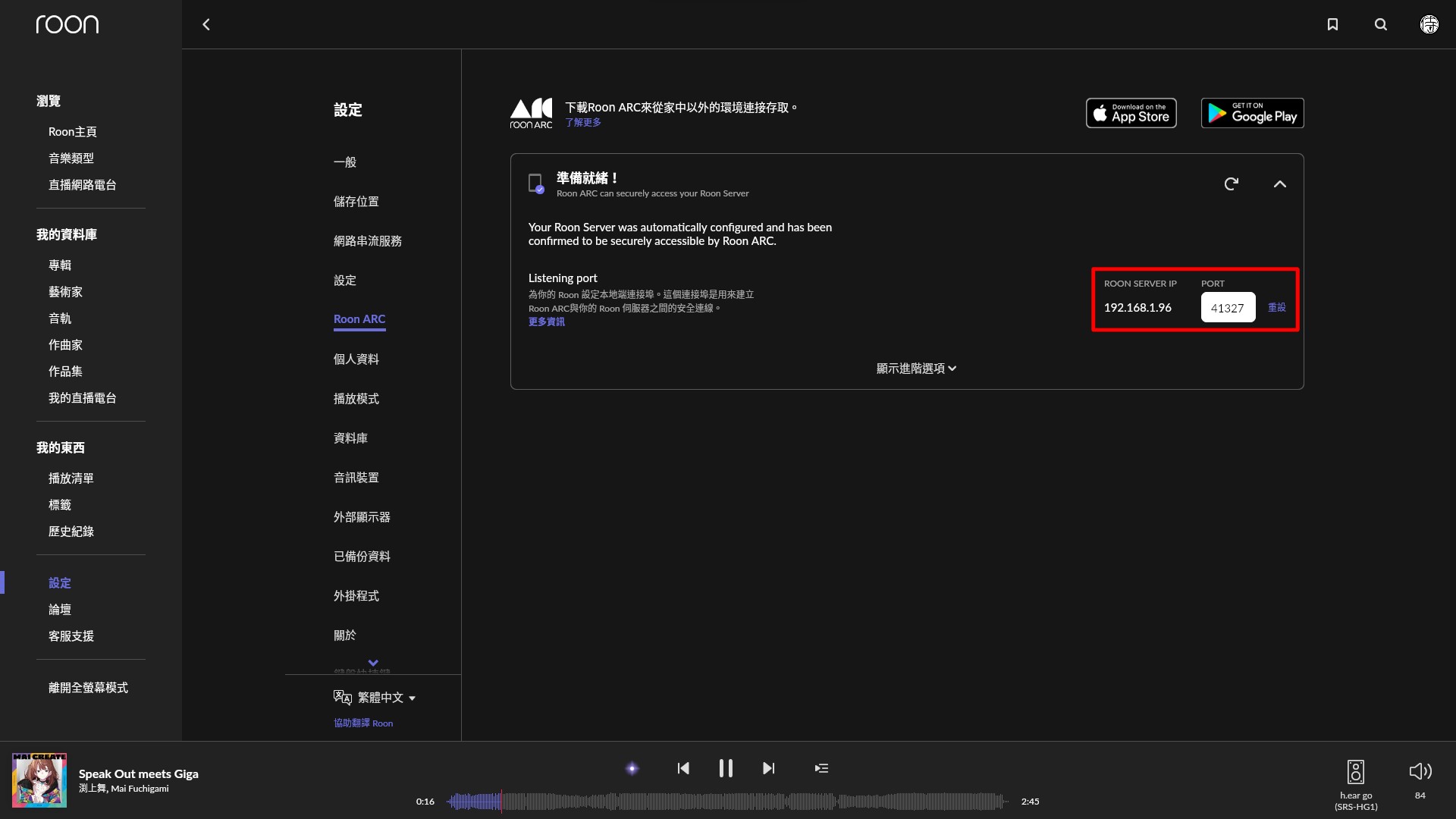This screenshot has height=819, width=1456.
Task: Select the 個人資料 settings tab
Action: point(356,359)
